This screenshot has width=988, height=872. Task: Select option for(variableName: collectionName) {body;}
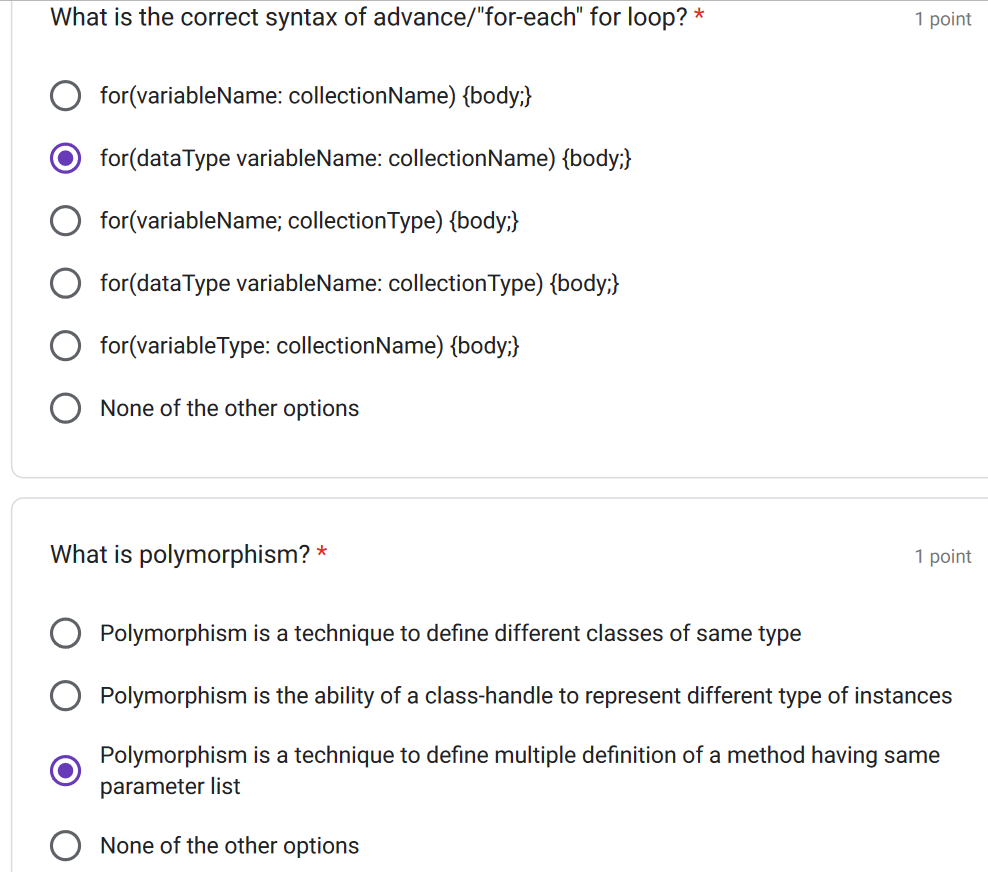[65, 95]
